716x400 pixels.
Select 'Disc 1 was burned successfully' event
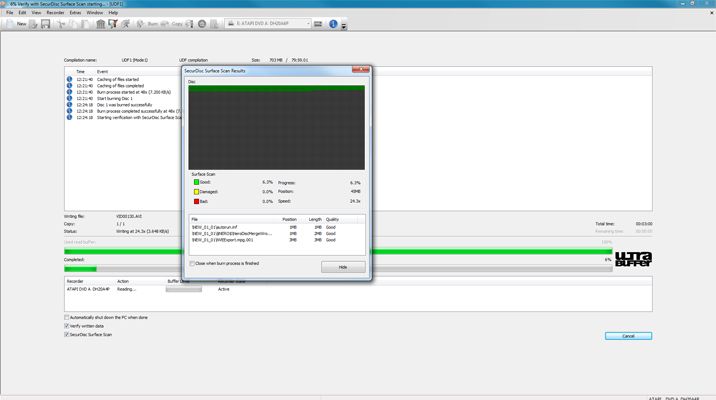125,105
